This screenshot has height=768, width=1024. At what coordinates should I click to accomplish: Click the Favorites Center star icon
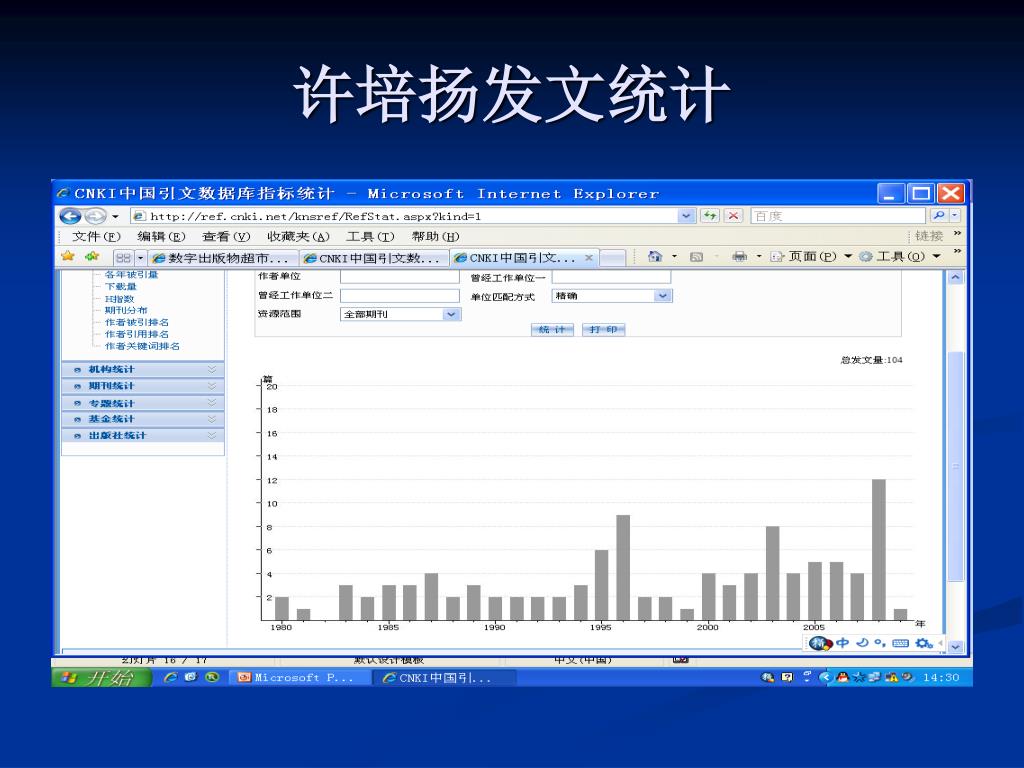tap(67, 256)
